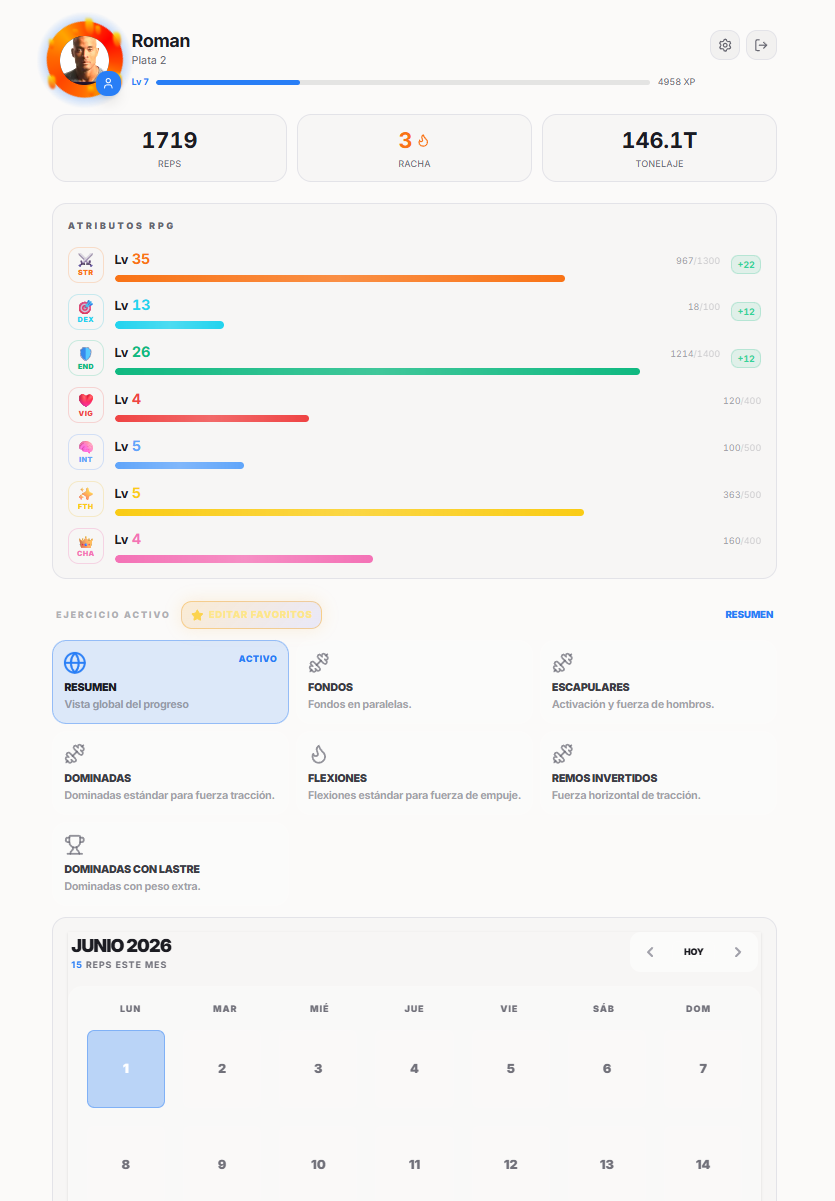Click the logout icon next to settings
835x1201 pixels.
761,45
